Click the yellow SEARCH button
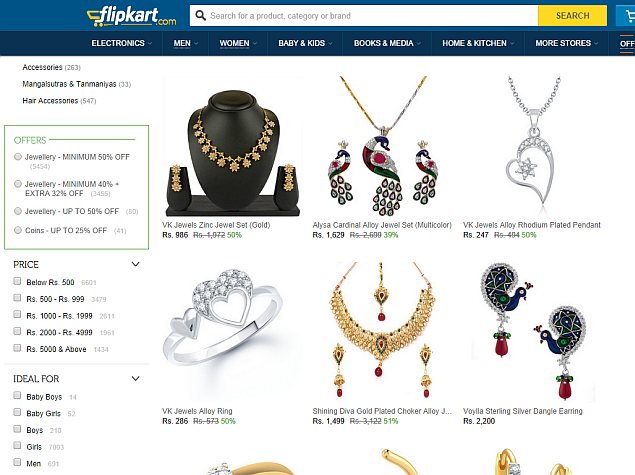 (572, 16)
